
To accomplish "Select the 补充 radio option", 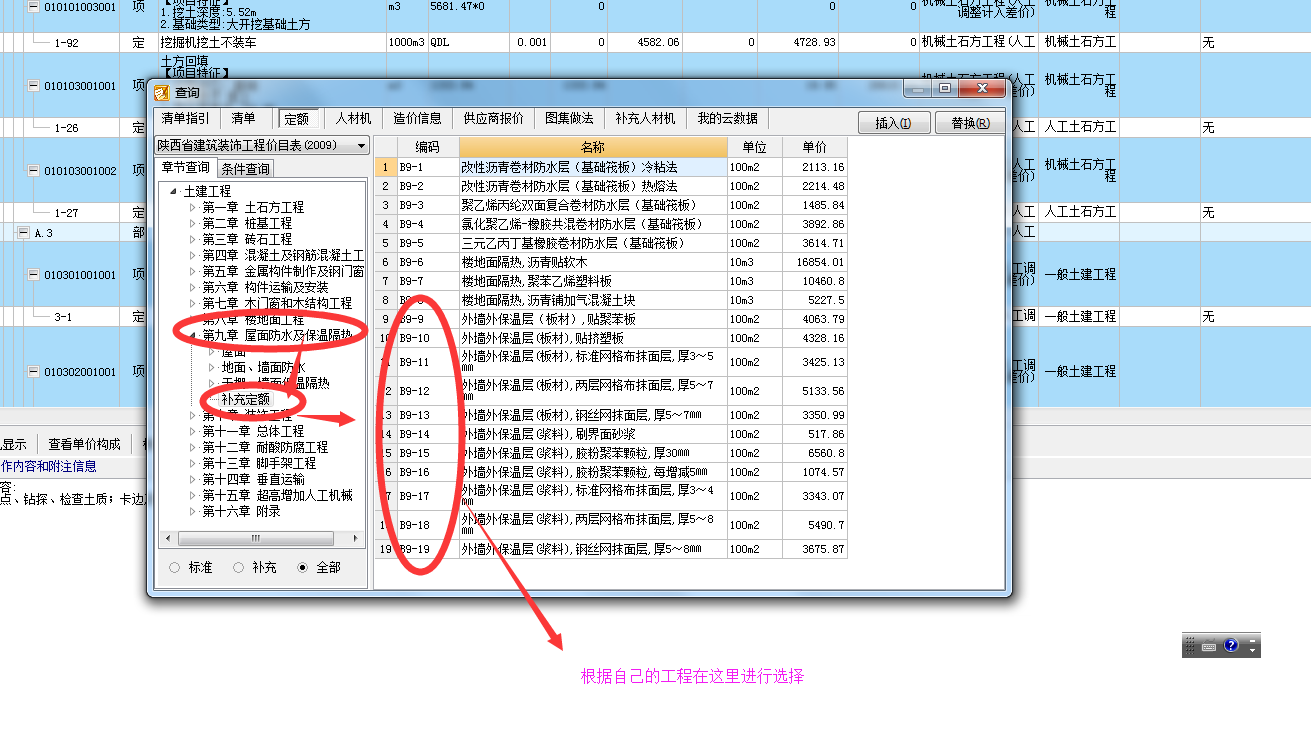I will point(238,567).
